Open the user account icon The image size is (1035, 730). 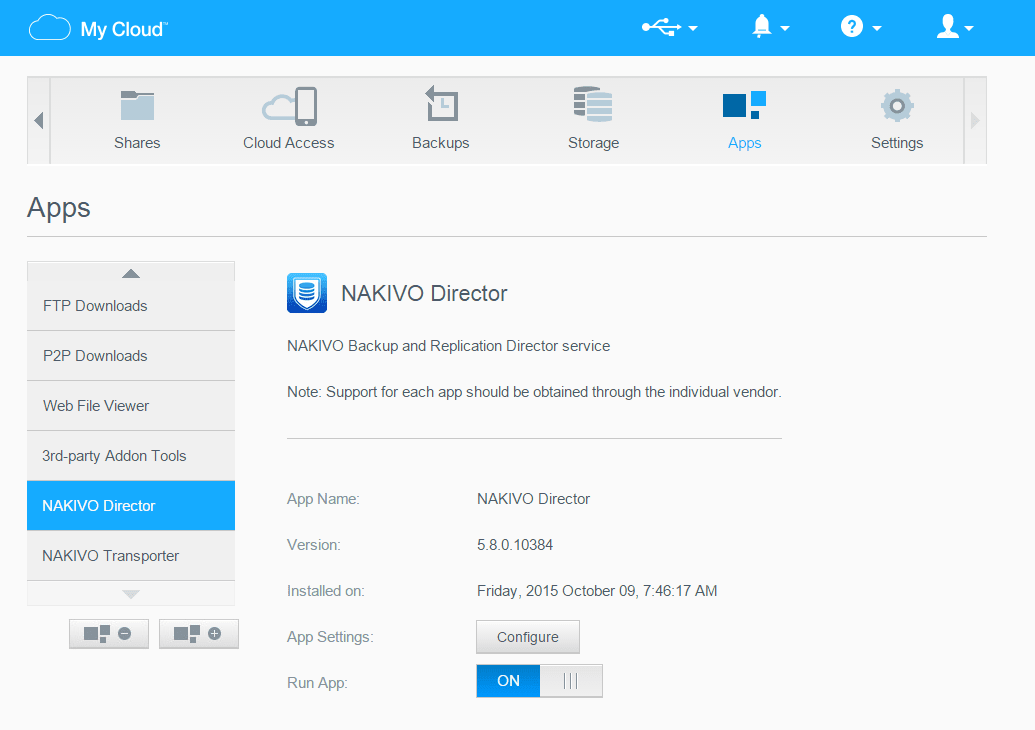pyautogui.click(x=947, y=26)
